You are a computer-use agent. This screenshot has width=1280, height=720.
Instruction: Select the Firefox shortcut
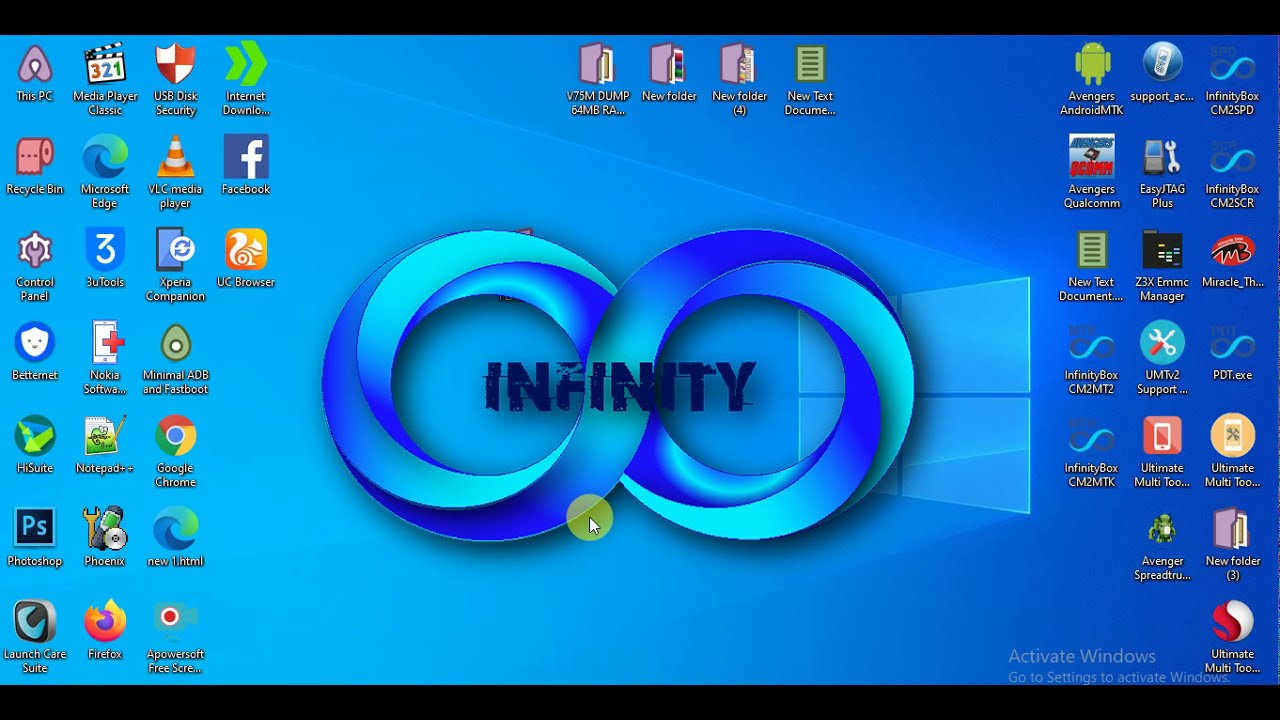pyautogui.click(x=105, y=631)
